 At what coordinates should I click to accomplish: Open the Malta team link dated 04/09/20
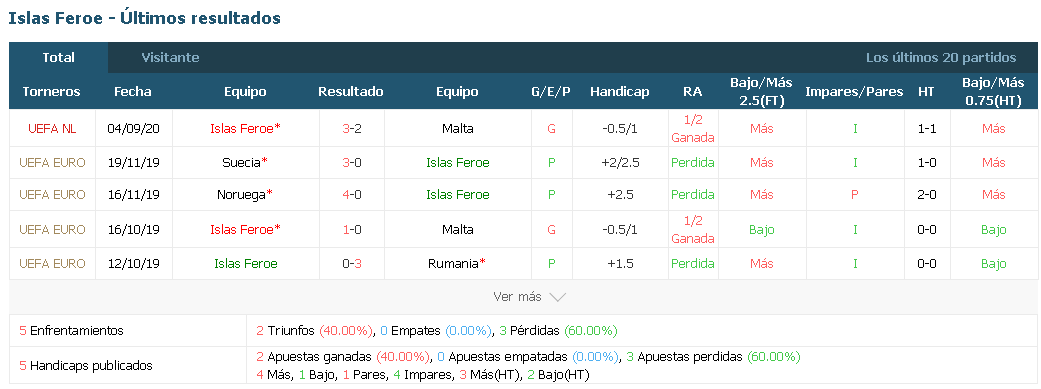457,129
